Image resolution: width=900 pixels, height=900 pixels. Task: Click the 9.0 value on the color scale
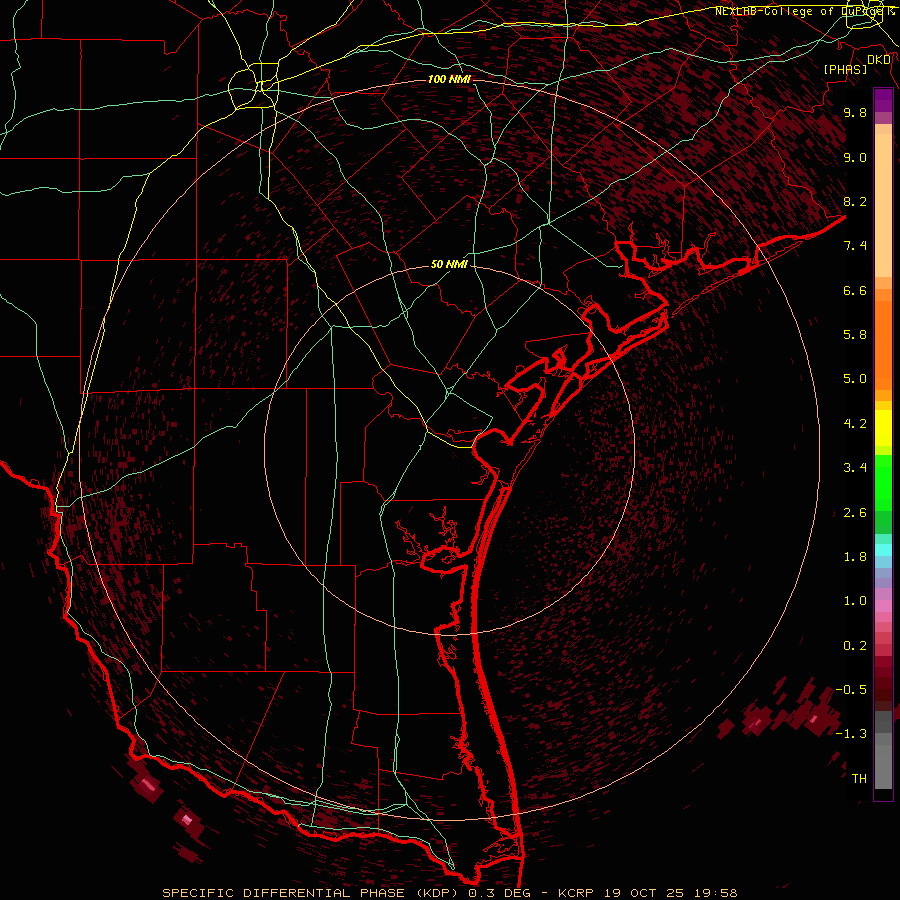855,157
